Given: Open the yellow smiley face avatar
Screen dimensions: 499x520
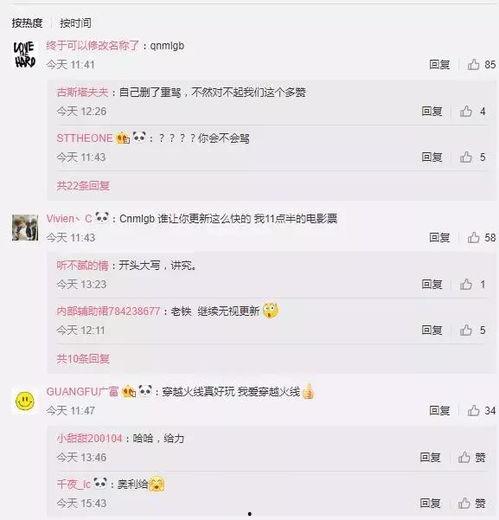Looking at the screenshot, I should [x=25, y=401].
